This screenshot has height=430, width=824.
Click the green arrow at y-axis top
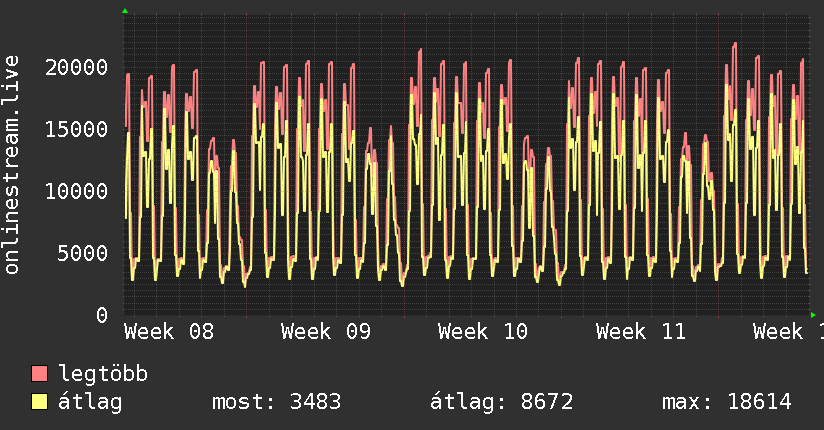[x=125, y=11]
